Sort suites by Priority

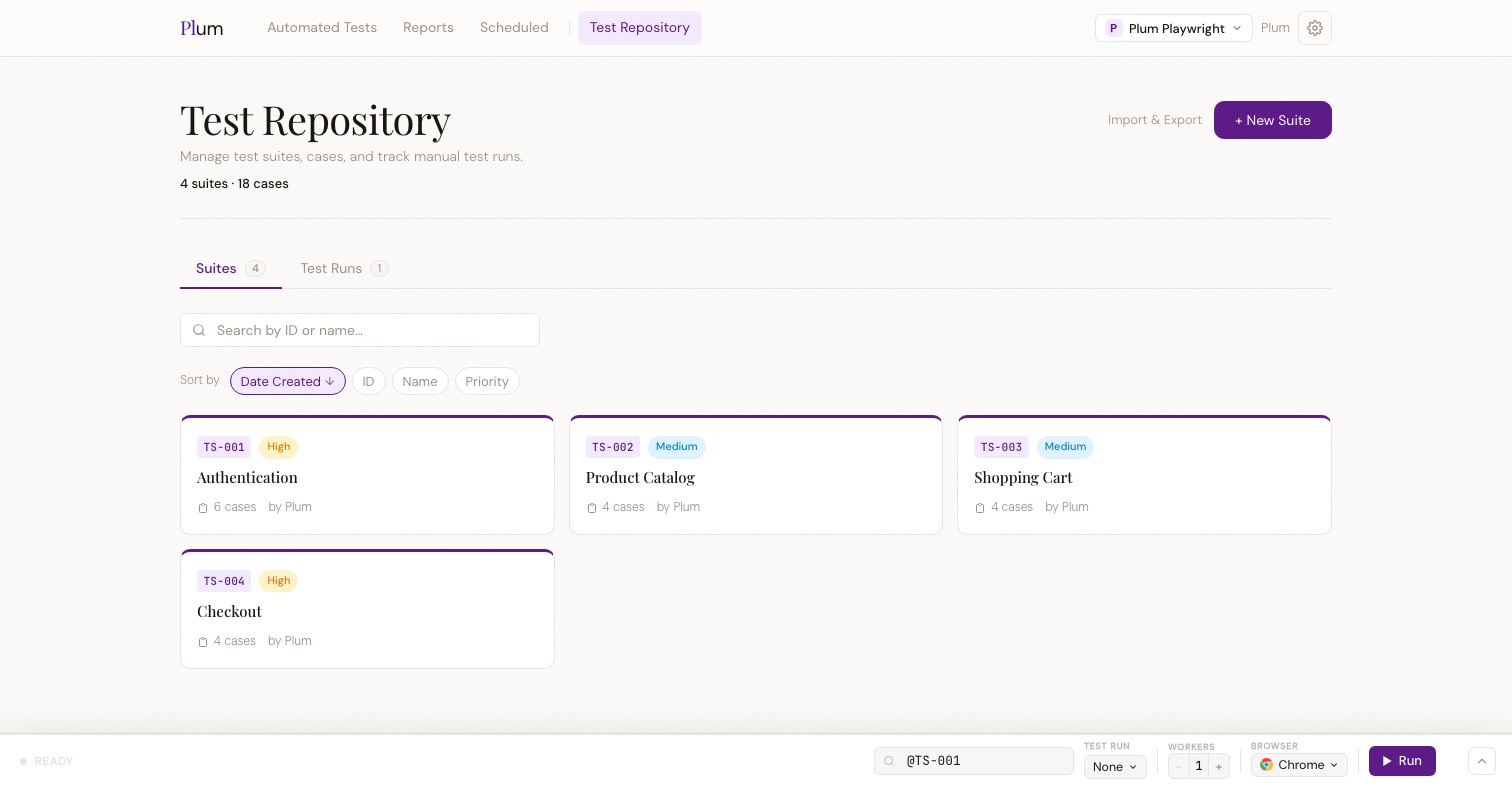tap(487, 381)
